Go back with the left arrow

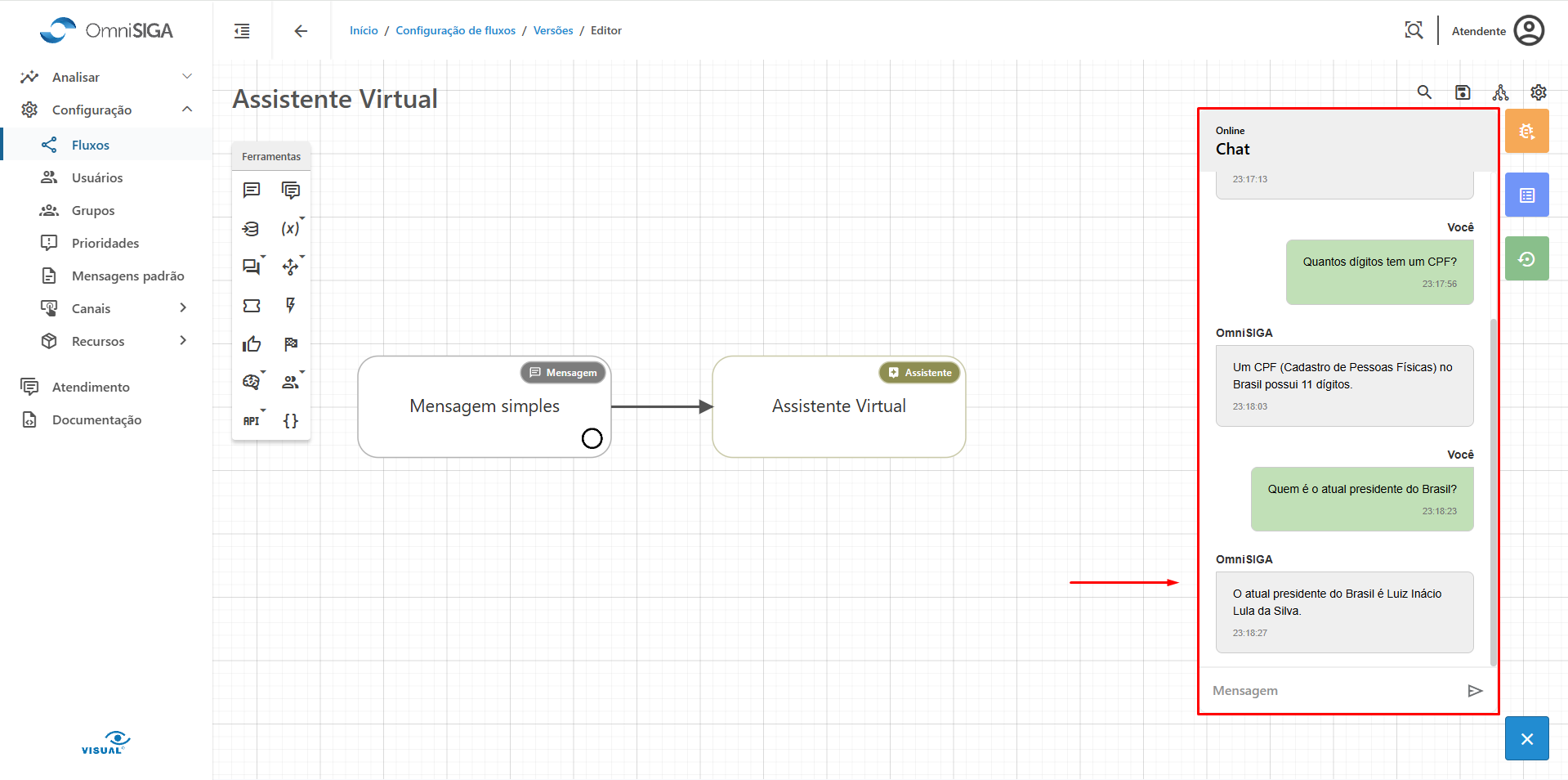[301, 31]
